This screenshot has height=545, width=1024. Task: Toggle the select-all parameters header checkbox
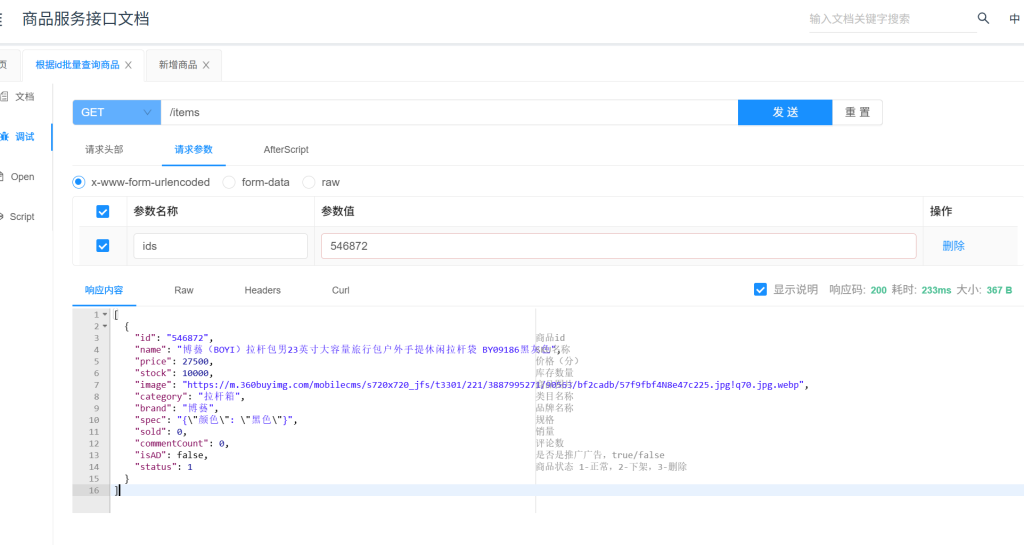click(102, 211)
